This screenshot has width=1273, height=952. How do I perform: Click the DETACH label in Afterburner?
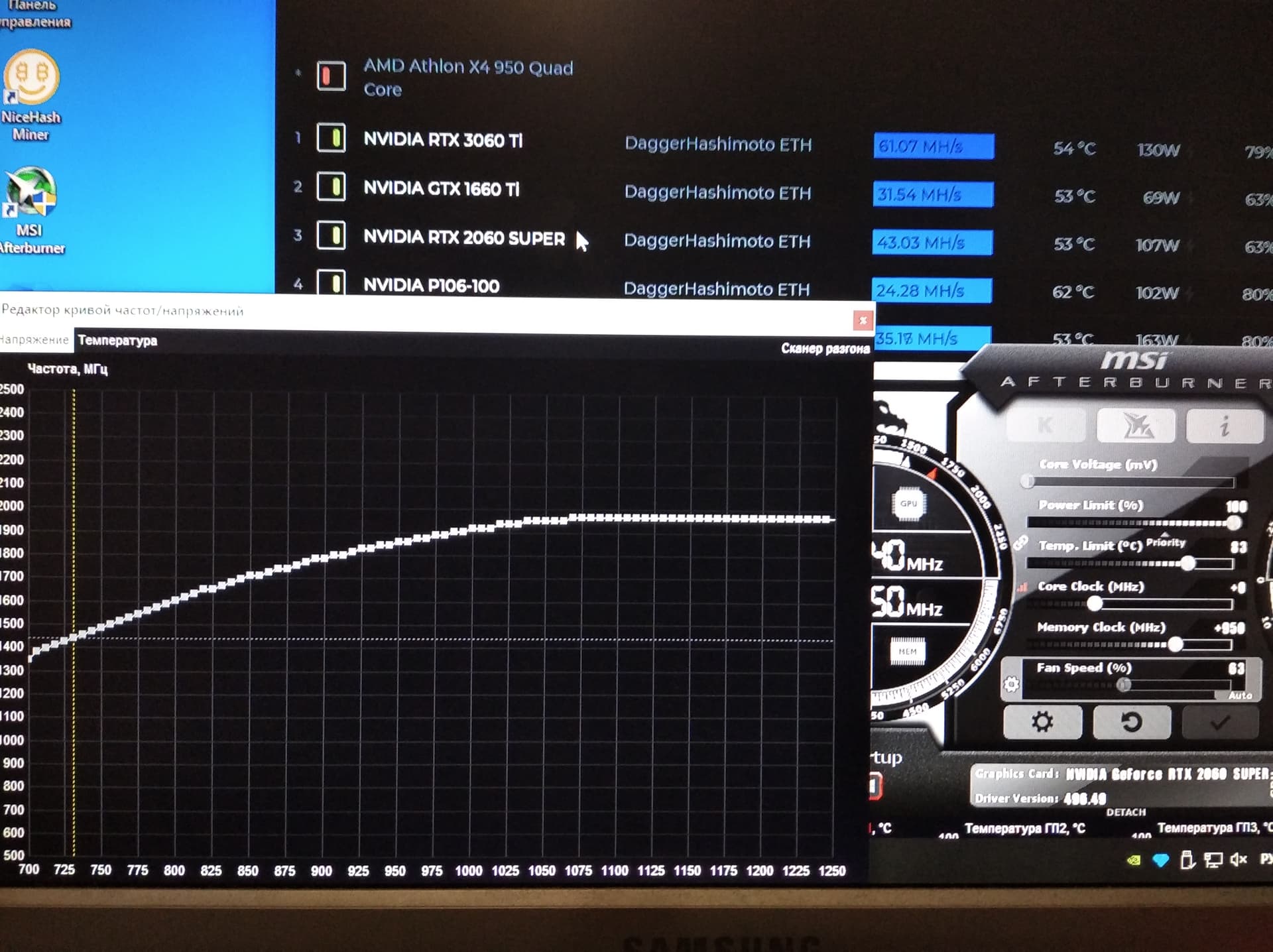coord(1126,812)
